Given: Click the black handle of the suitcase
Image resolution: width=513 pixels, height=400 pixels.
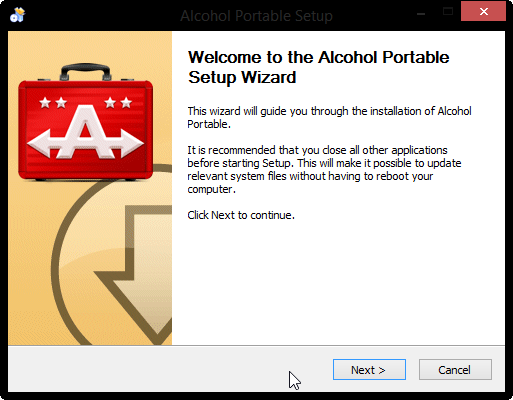Looking at the screenshot, I should (x=86, y=71).
